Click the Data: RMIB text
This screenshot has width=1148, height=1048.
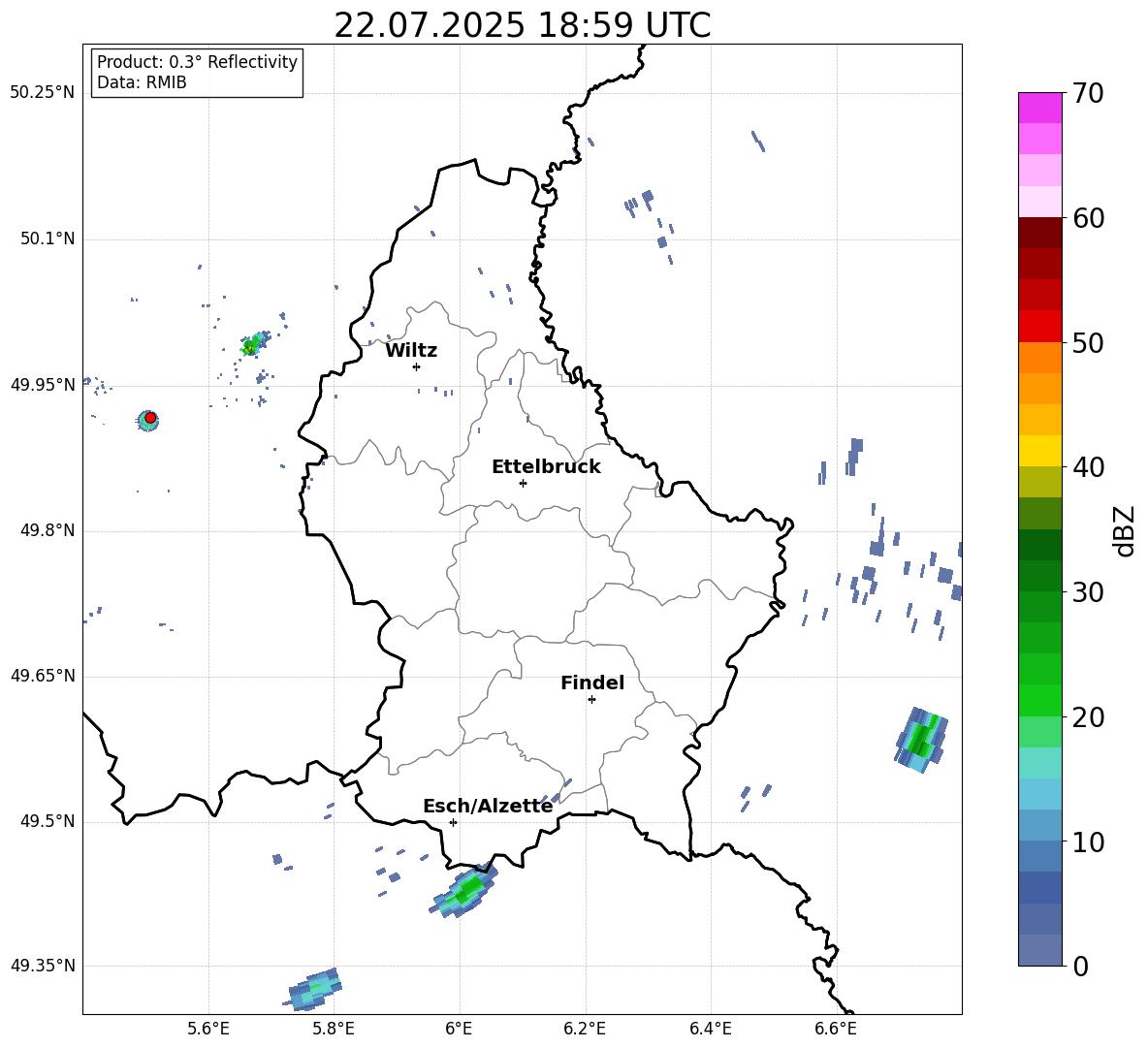[142, 82]
